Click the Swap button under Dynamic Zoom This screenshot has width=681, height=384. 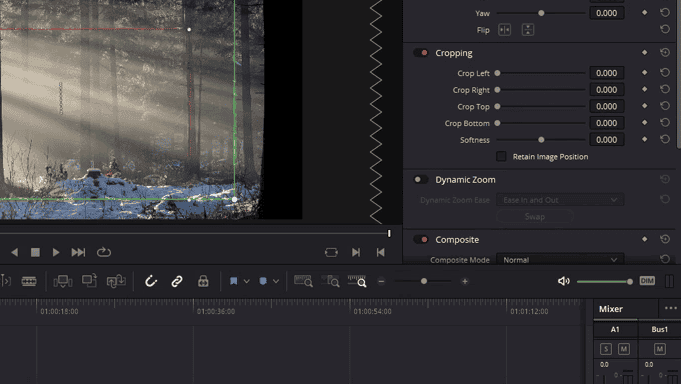tap(535, 216)
